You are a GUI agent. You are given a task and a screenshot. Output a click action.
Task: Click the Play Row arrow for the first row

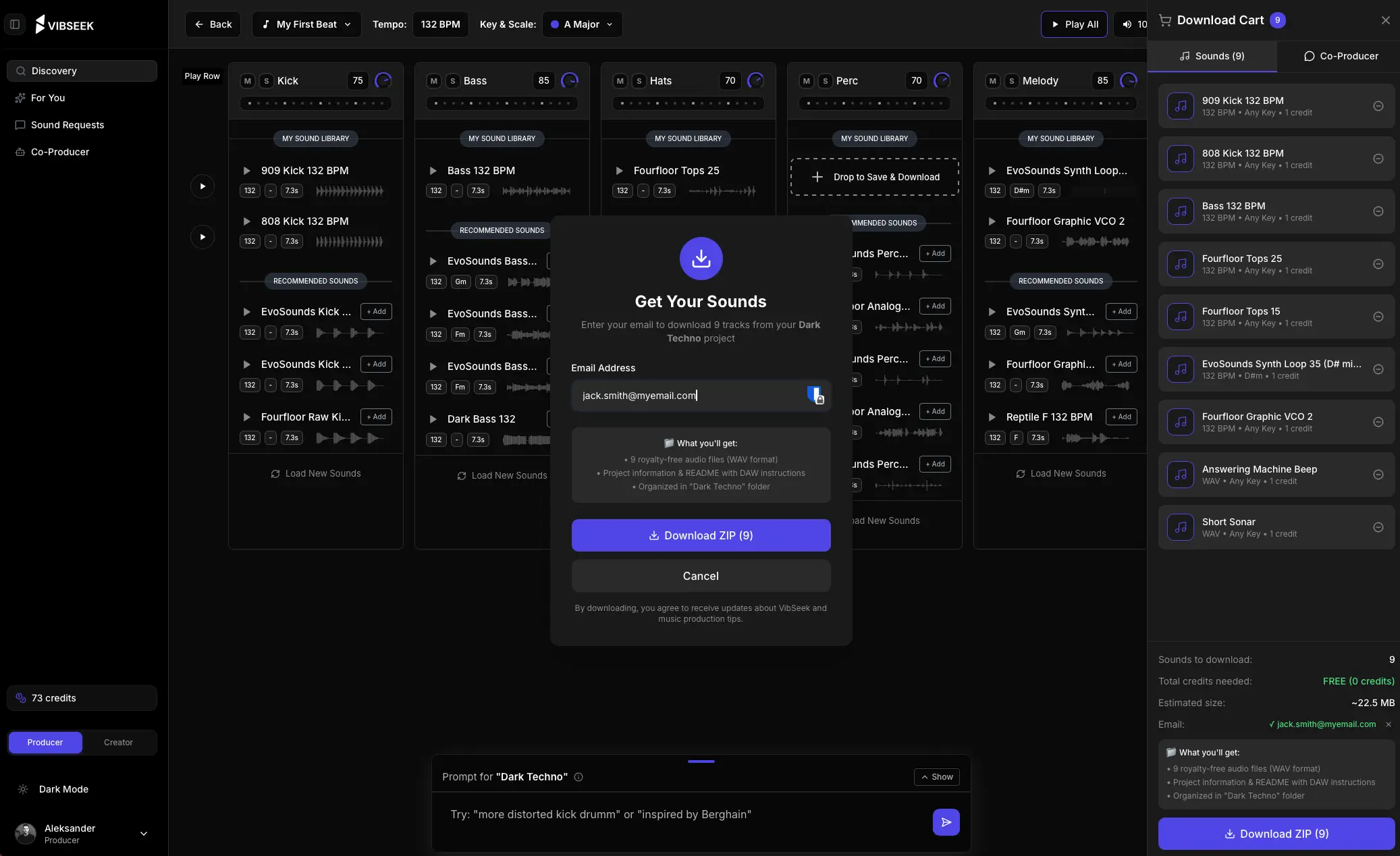coord(202,186)
